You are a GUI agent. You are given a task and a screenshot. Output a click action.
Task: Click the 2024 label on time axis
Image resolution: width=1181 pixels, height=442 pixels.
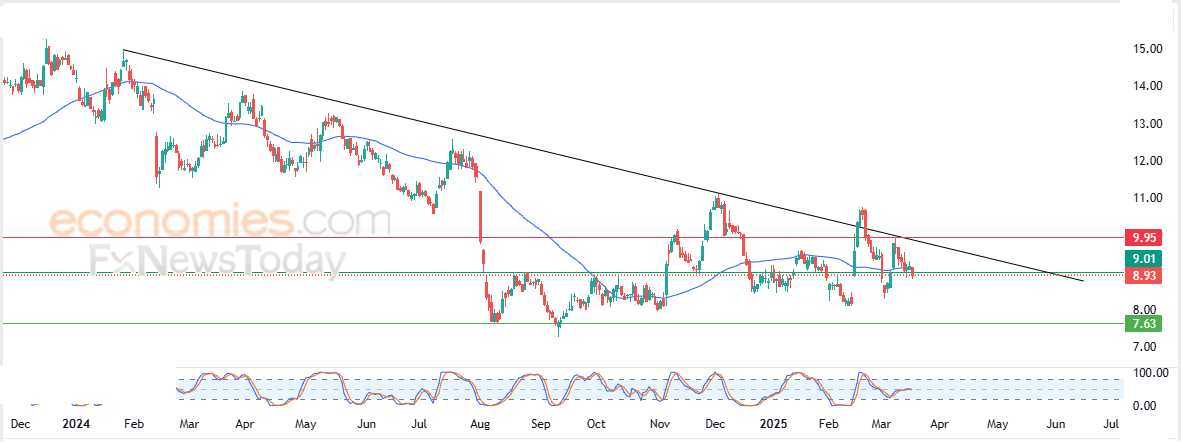click(x=76, y=424)
